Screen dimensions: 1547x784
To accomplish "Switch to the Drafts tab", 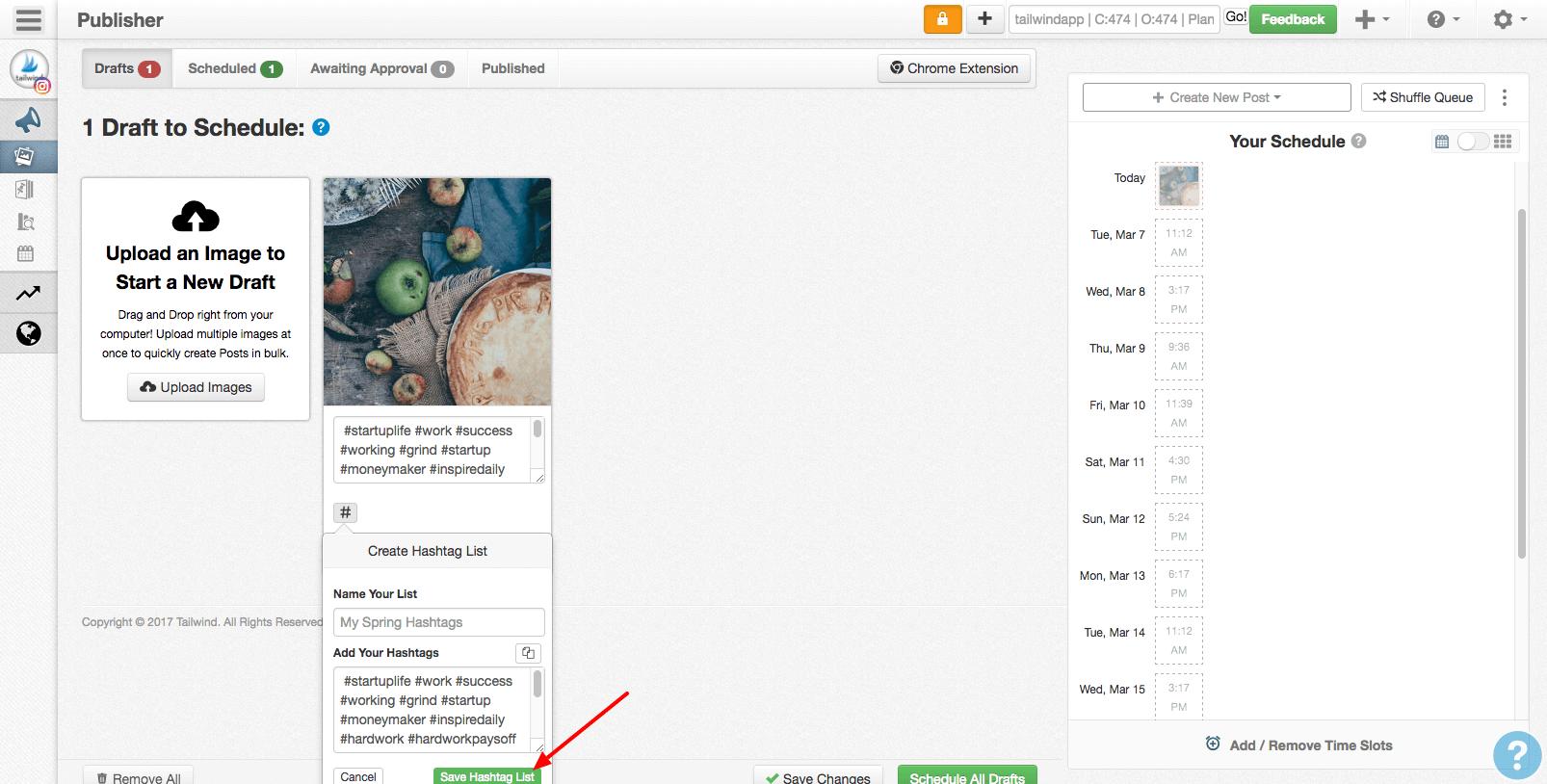I will coord(127,68).
